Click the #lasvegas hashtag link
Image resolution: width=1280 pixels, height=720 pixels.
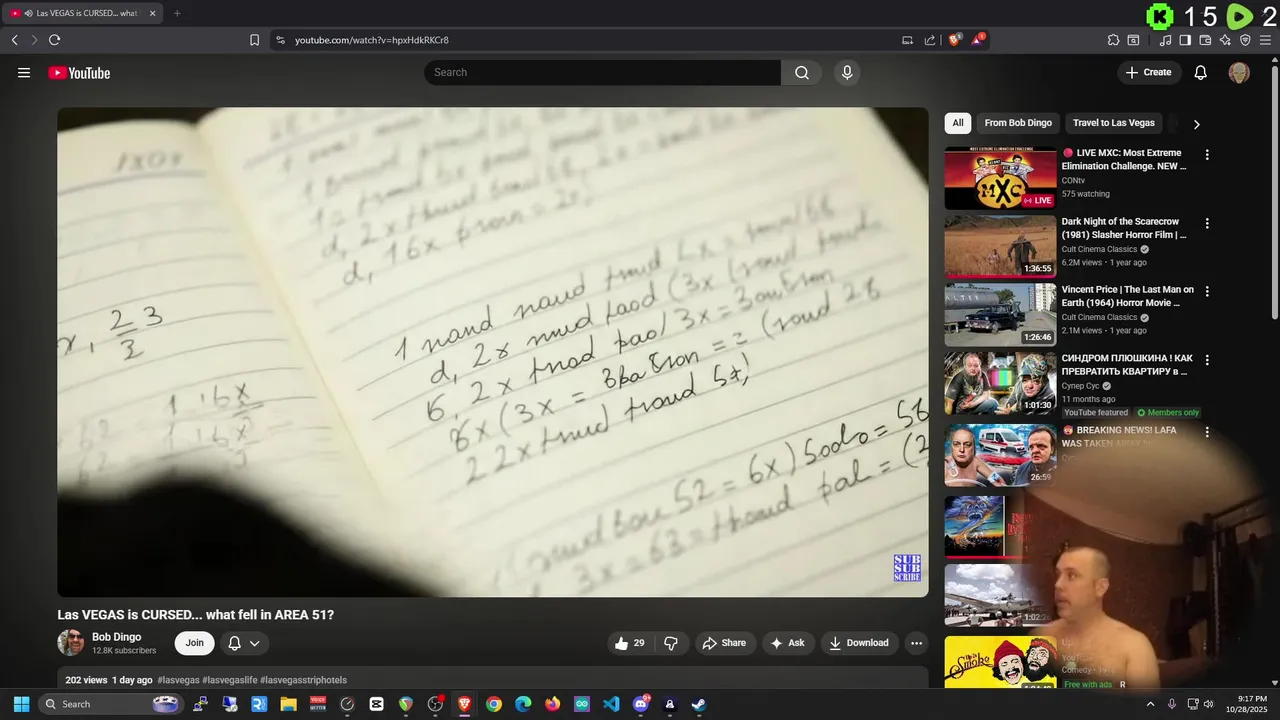pyautogui.click(x=178, y=680)
